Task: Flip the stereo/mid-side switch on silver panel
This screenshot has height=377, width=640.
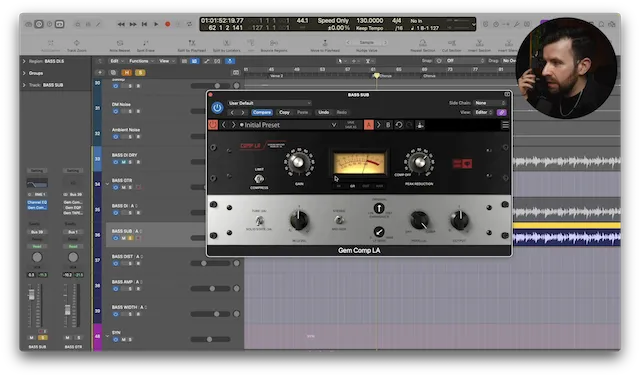Action: pos(339,220)
